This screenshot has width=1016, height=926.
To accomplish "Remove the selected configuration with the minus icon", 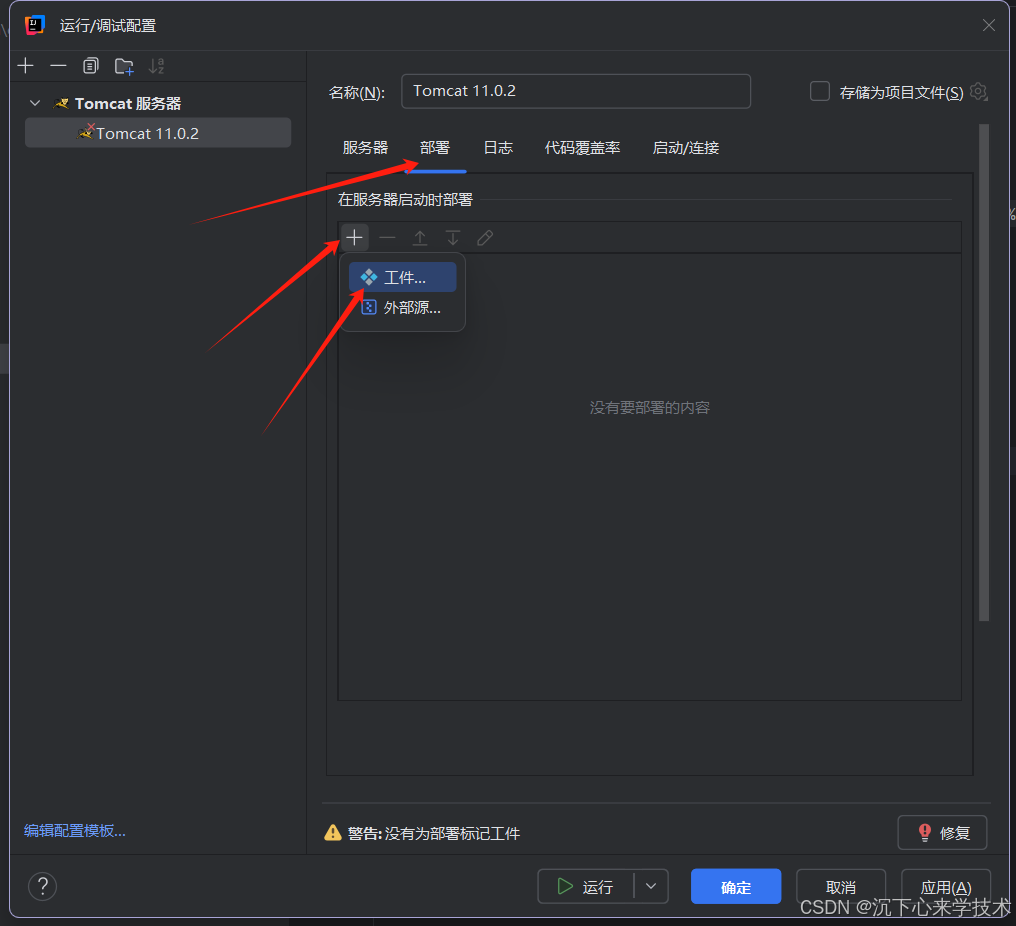I will (x=58, y=65).
